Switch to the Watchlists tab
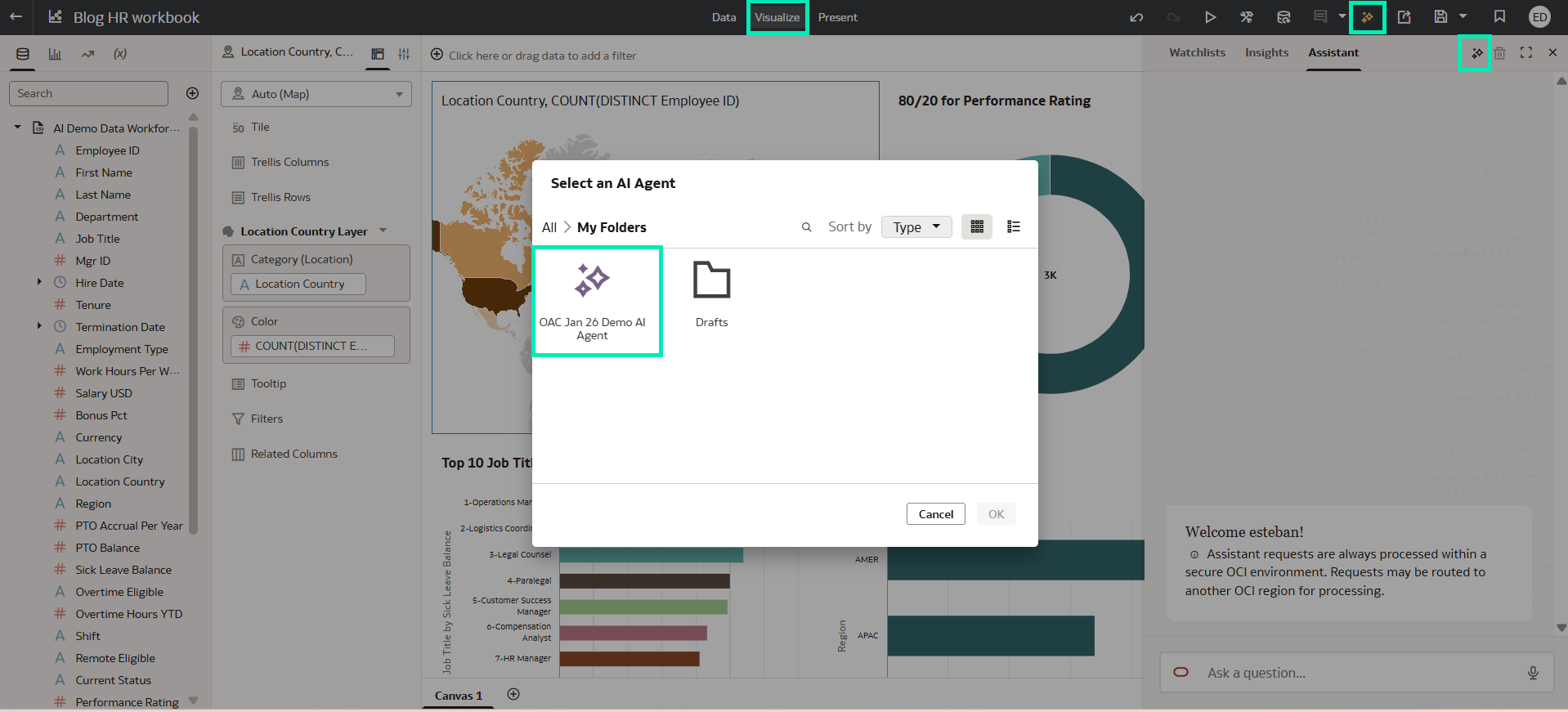This screenshot has width=1568, height=712. point(1197,52)
